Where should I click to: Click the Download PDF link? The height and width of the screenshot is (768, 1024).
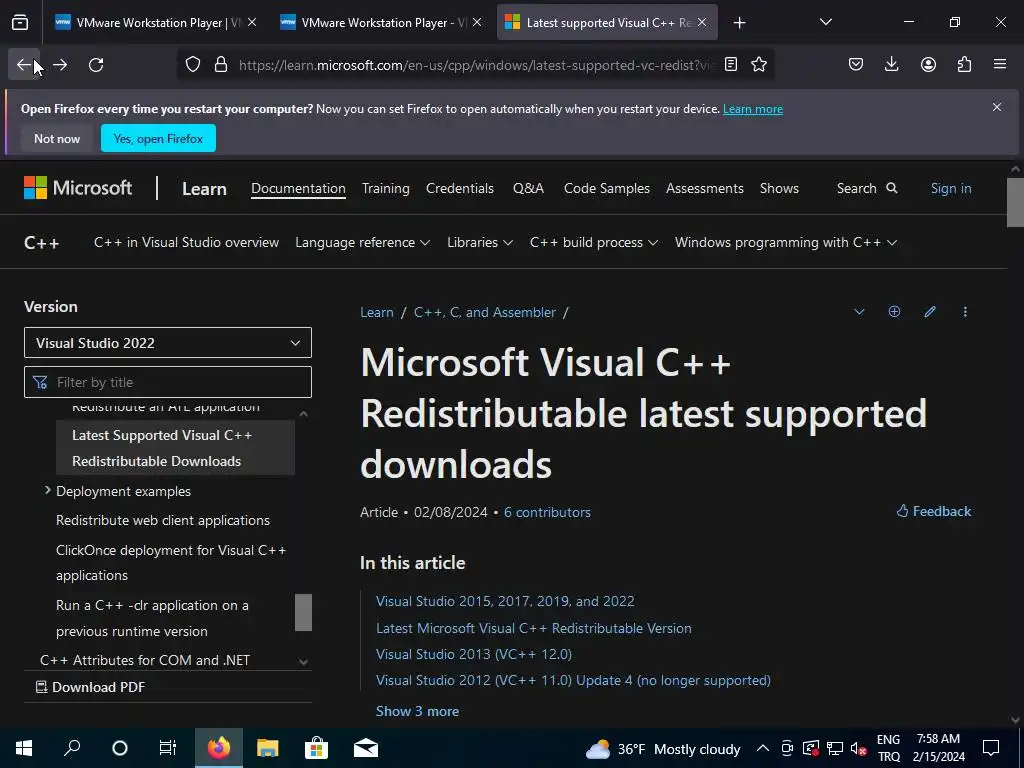tap(90, 687)
